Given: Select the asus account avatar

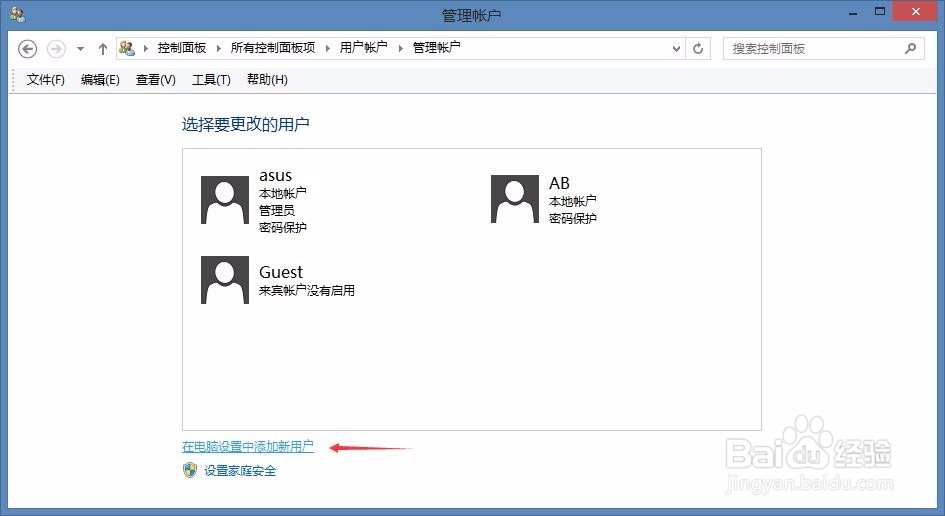Looking at the screenshot, I should [225, 200].
